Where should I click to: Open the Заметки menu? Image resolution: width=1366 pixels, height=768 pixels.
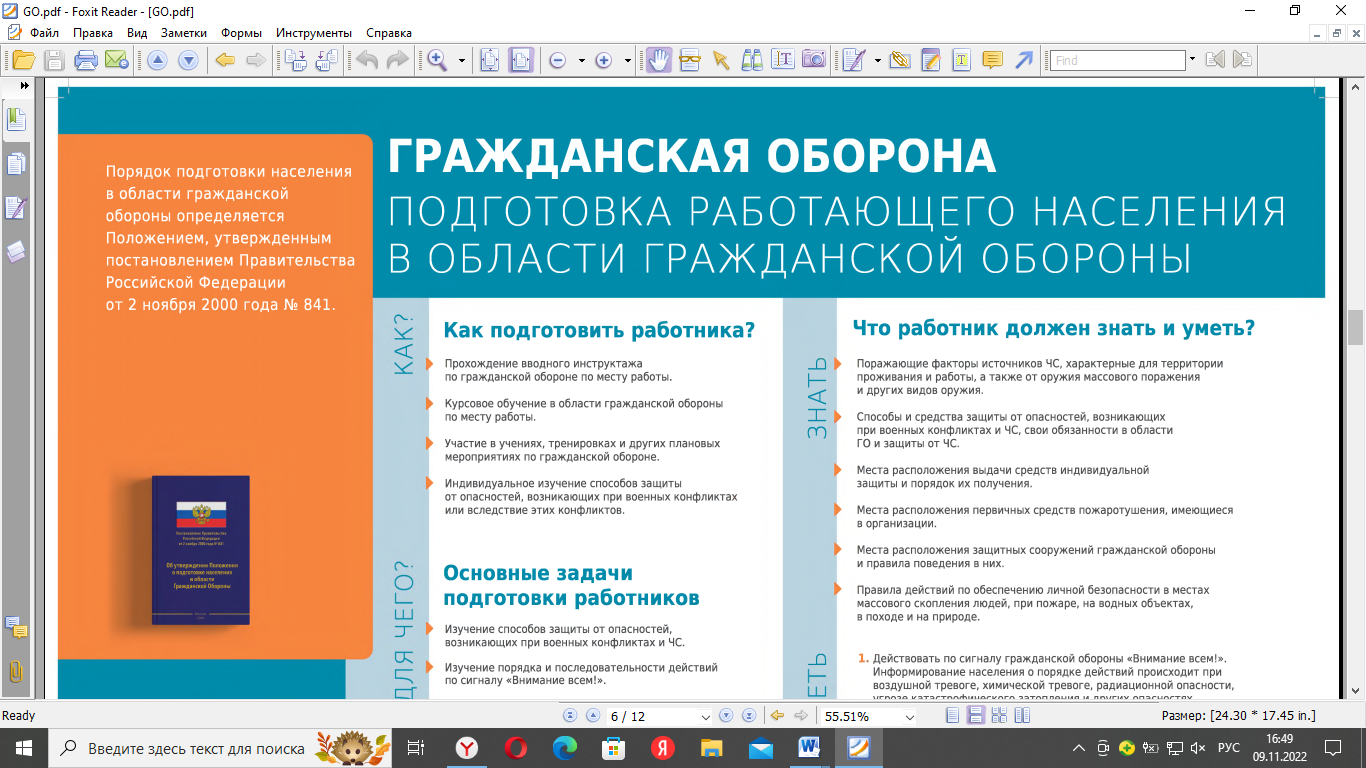183,33
